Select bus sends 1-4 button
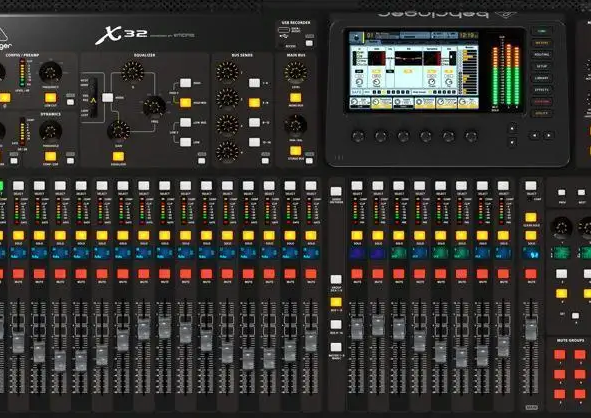The width and height of the screenshot is (591, 418). [x=254, y=83]
